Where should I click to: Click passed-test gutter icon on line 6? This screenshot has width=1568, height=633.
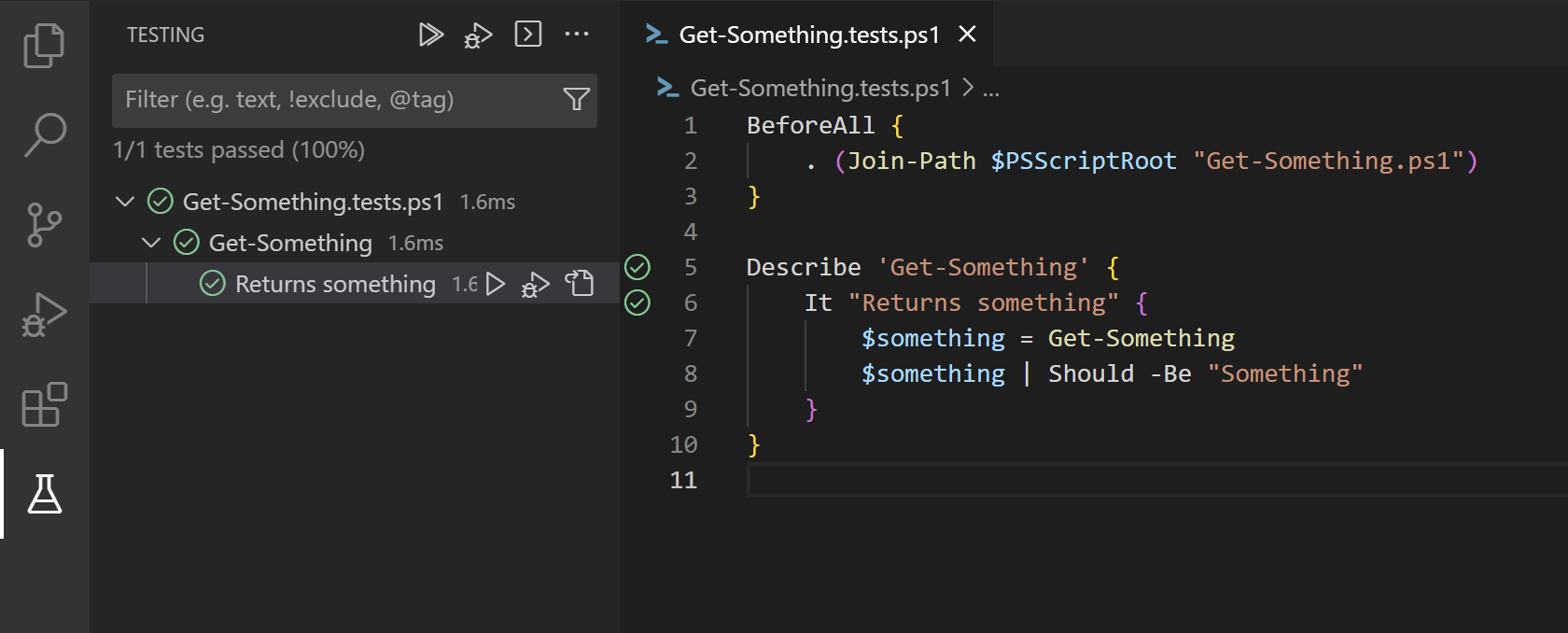(x=637, y=302)
